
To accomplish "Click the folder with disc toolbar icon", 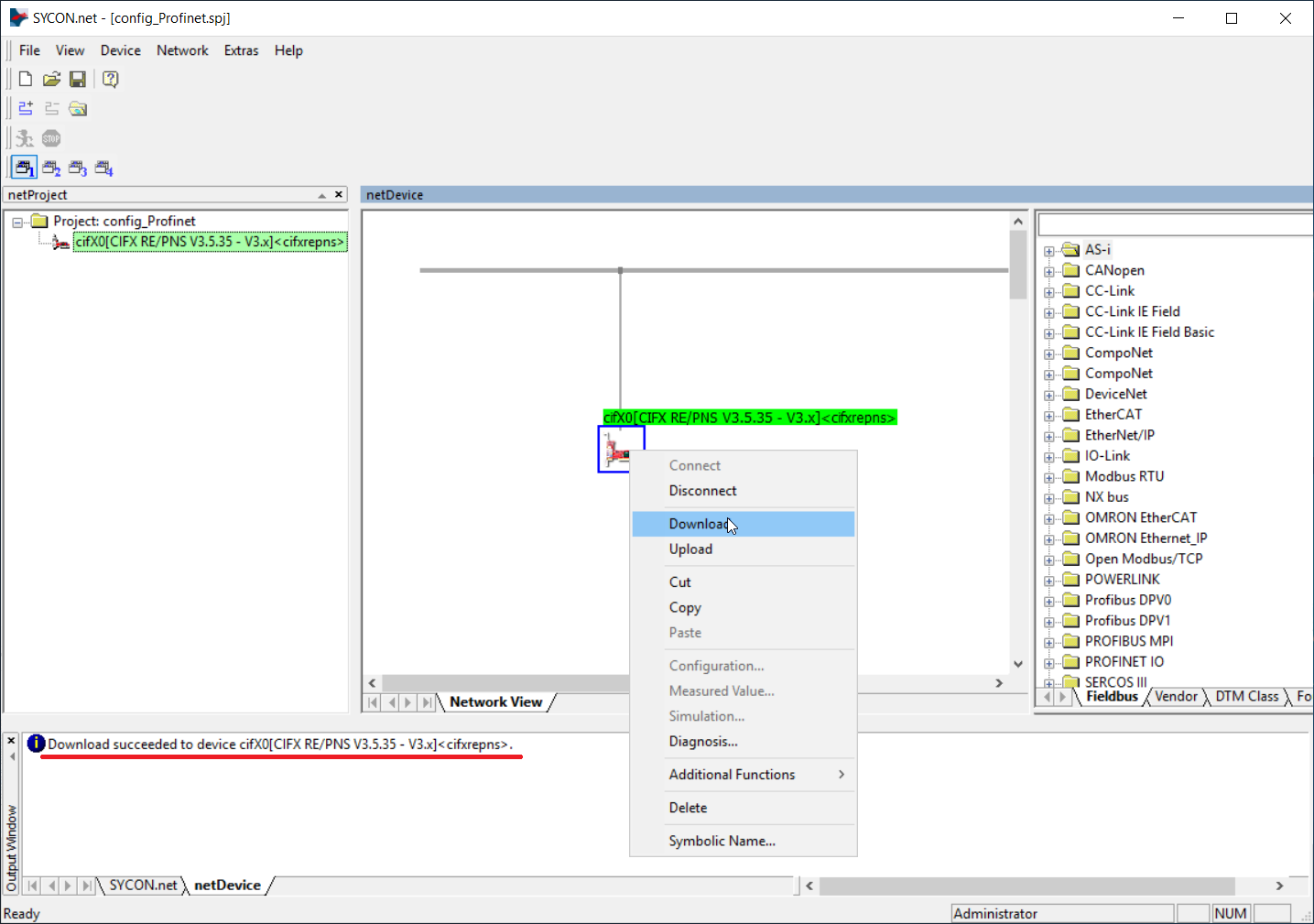I will [79, 109].
